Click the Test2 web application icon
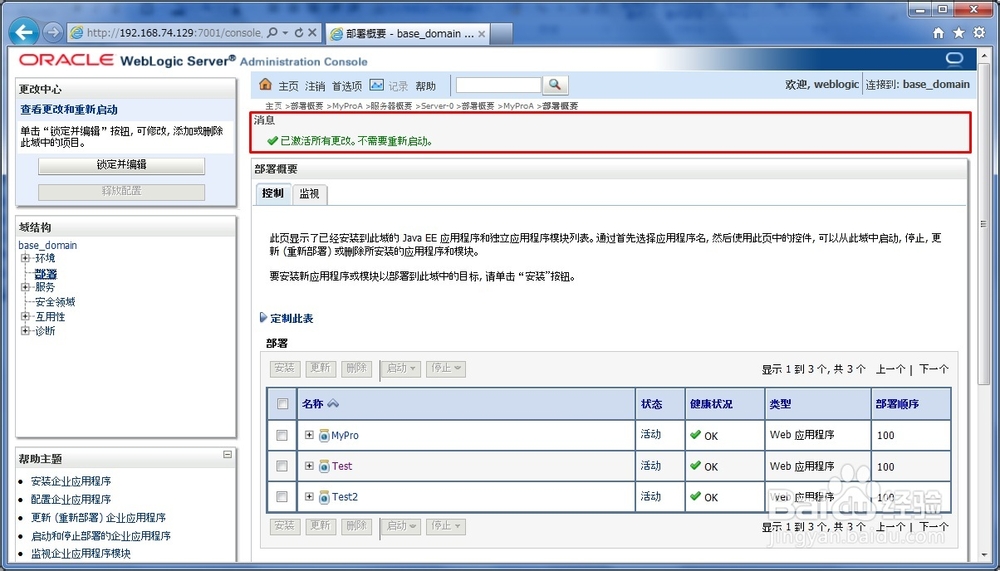1000x571 pixels. [324, 497]
